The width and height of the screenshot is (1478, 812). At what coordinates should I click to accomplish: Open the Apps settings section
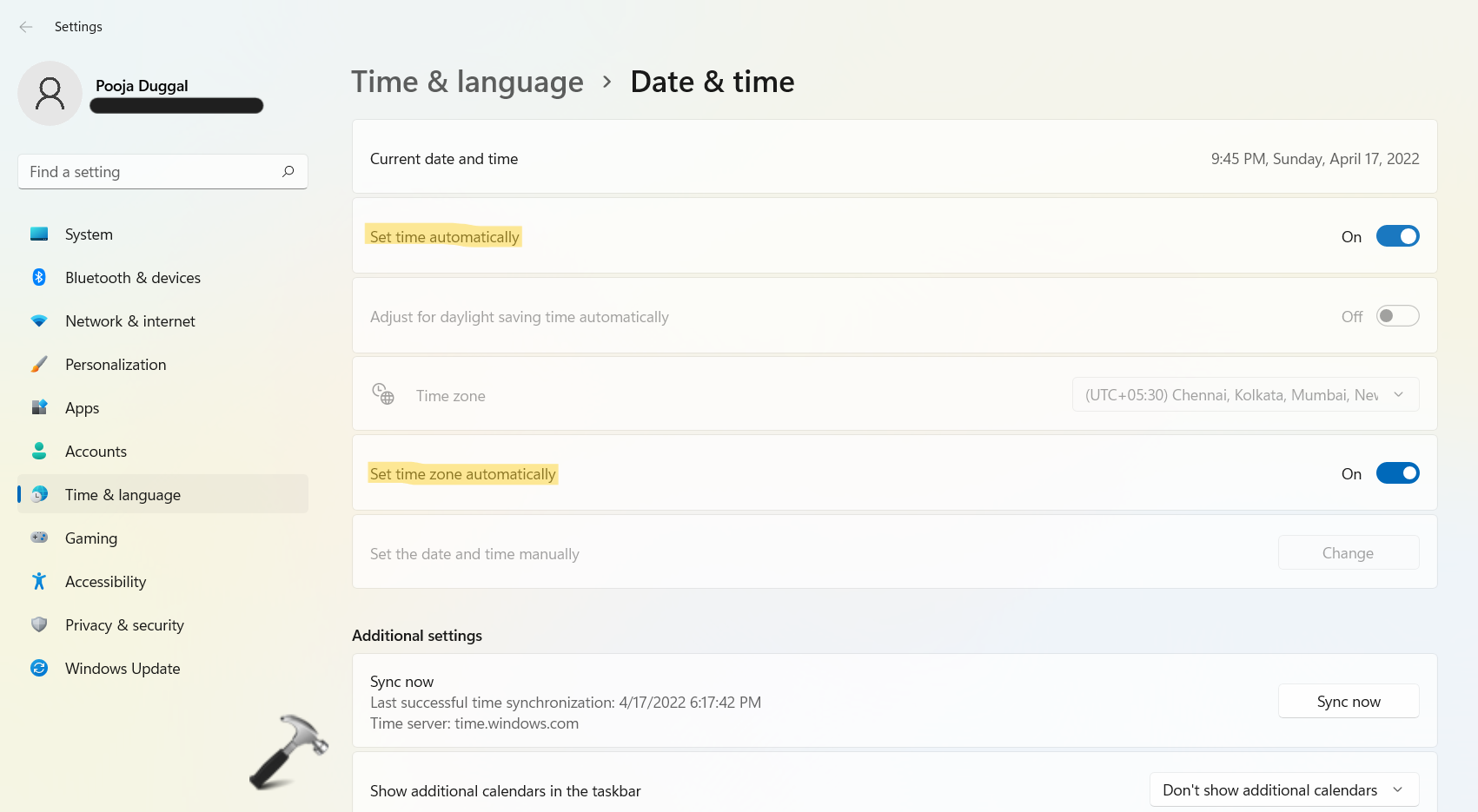(83, 408)
